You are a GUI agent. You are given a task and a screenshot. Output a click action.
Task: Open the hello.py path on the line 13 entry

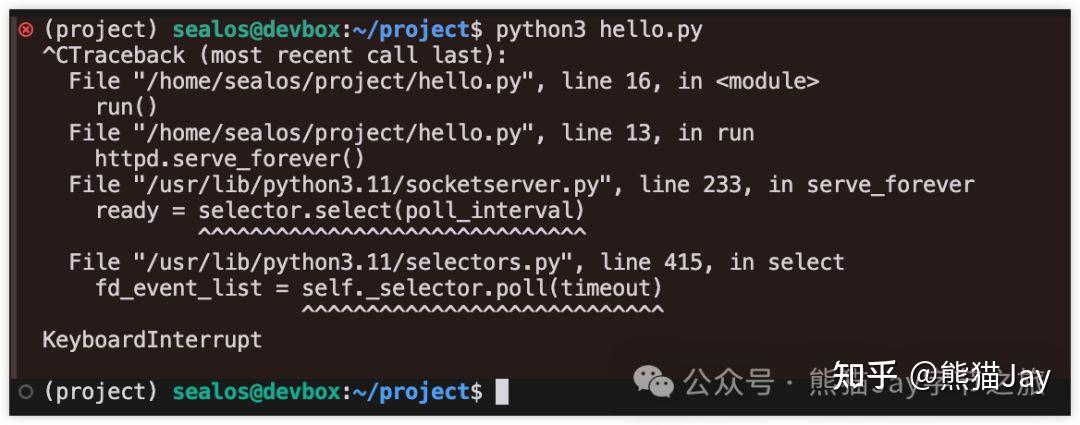point(325,133)
